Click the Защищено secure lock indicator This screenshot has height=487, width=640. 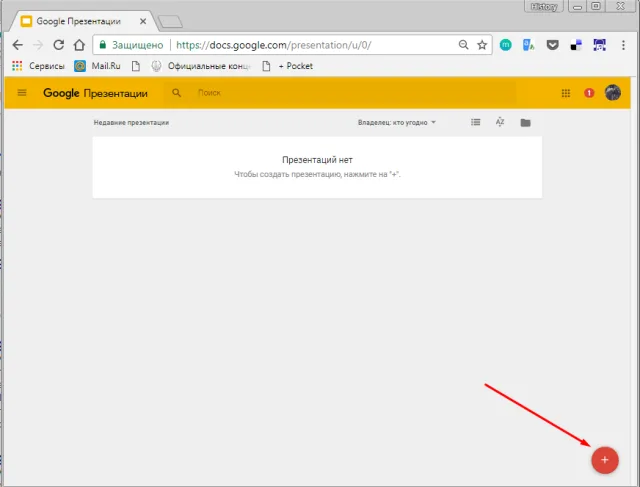[x=131, y=45]
